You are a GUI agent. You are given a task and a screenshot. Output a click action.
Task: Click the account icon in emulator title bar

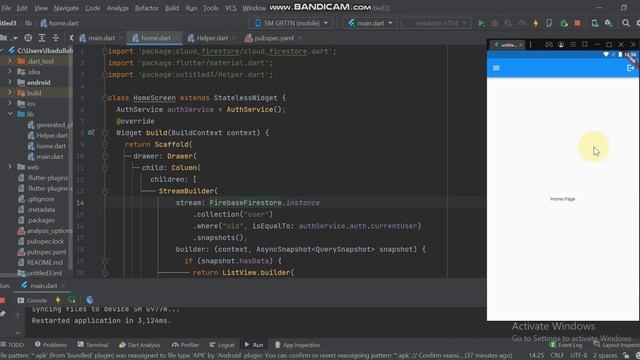(x=561, y=44)
